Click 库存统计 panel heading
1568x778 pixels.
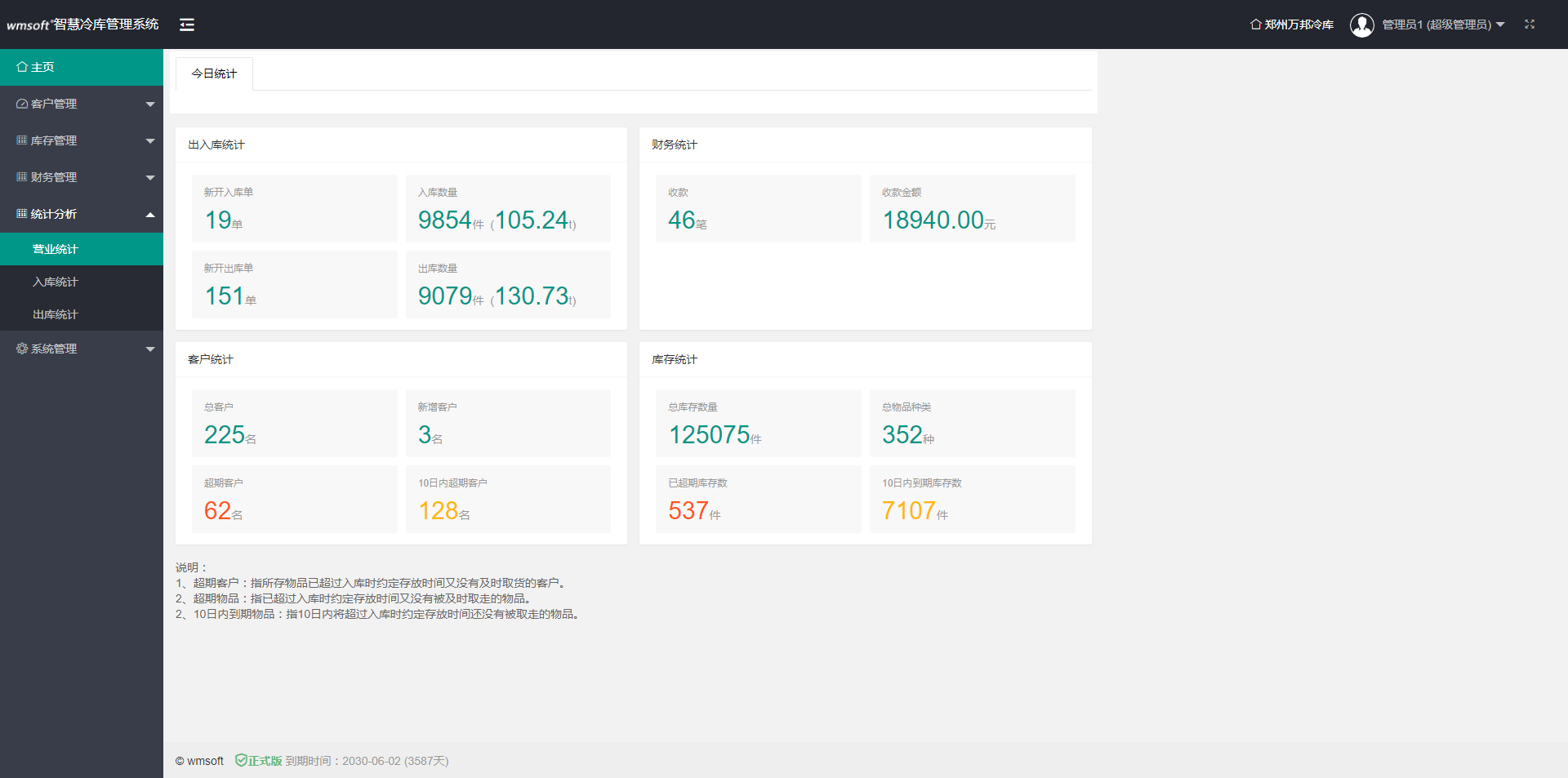pyautogui.click(x=675, y=359)
